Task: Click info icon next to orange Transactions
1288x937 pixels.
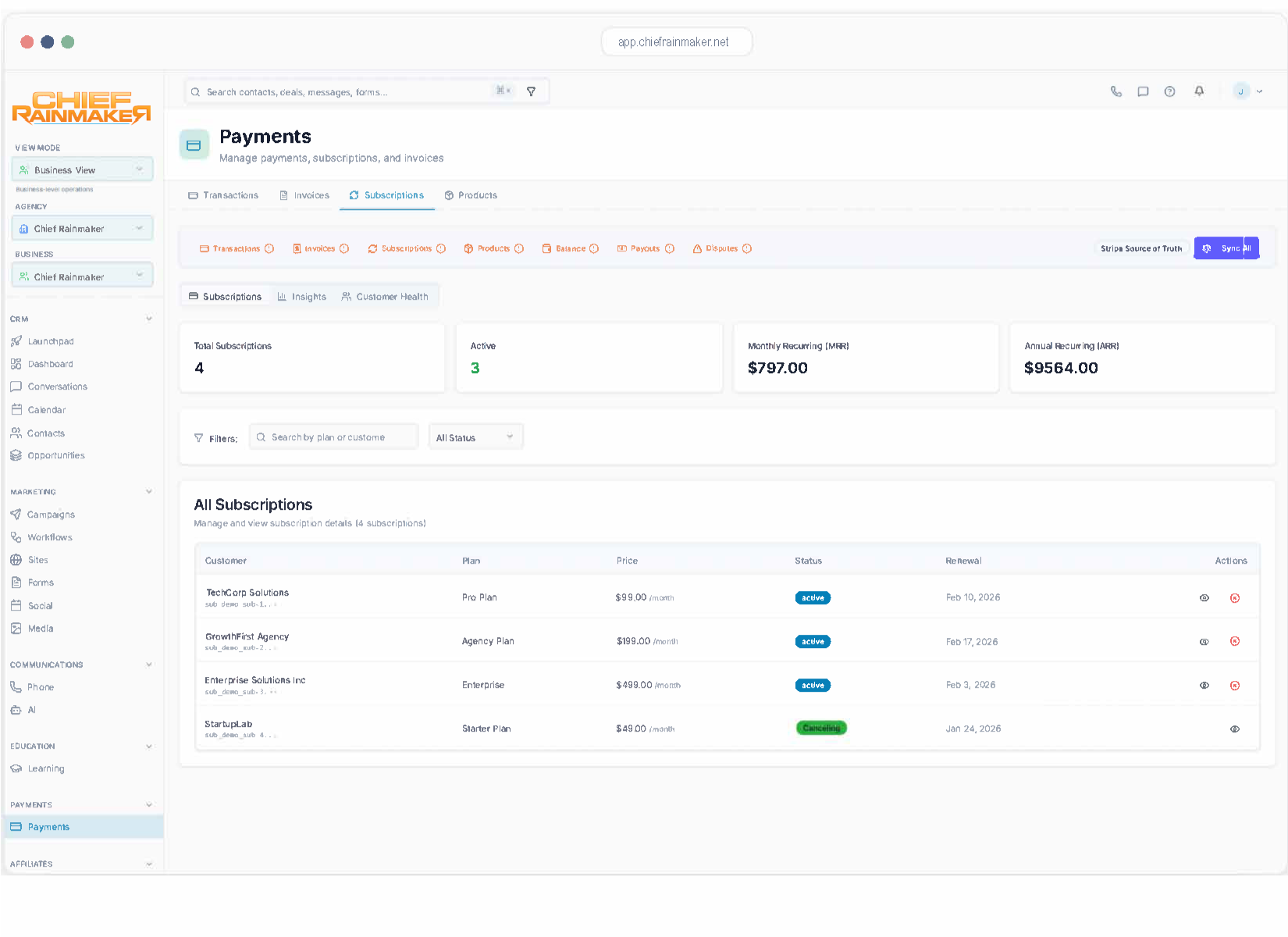Action: (x=269, y=248)
